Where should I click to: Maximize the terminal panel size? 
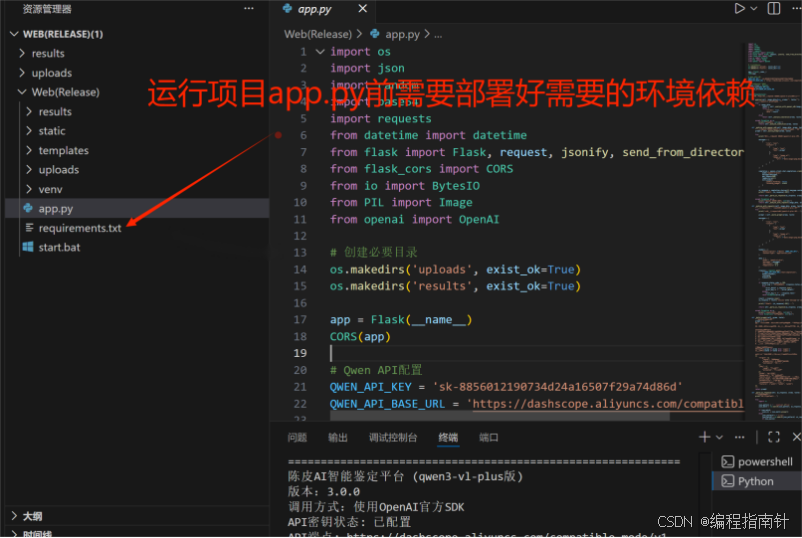[x=774, y=437]
